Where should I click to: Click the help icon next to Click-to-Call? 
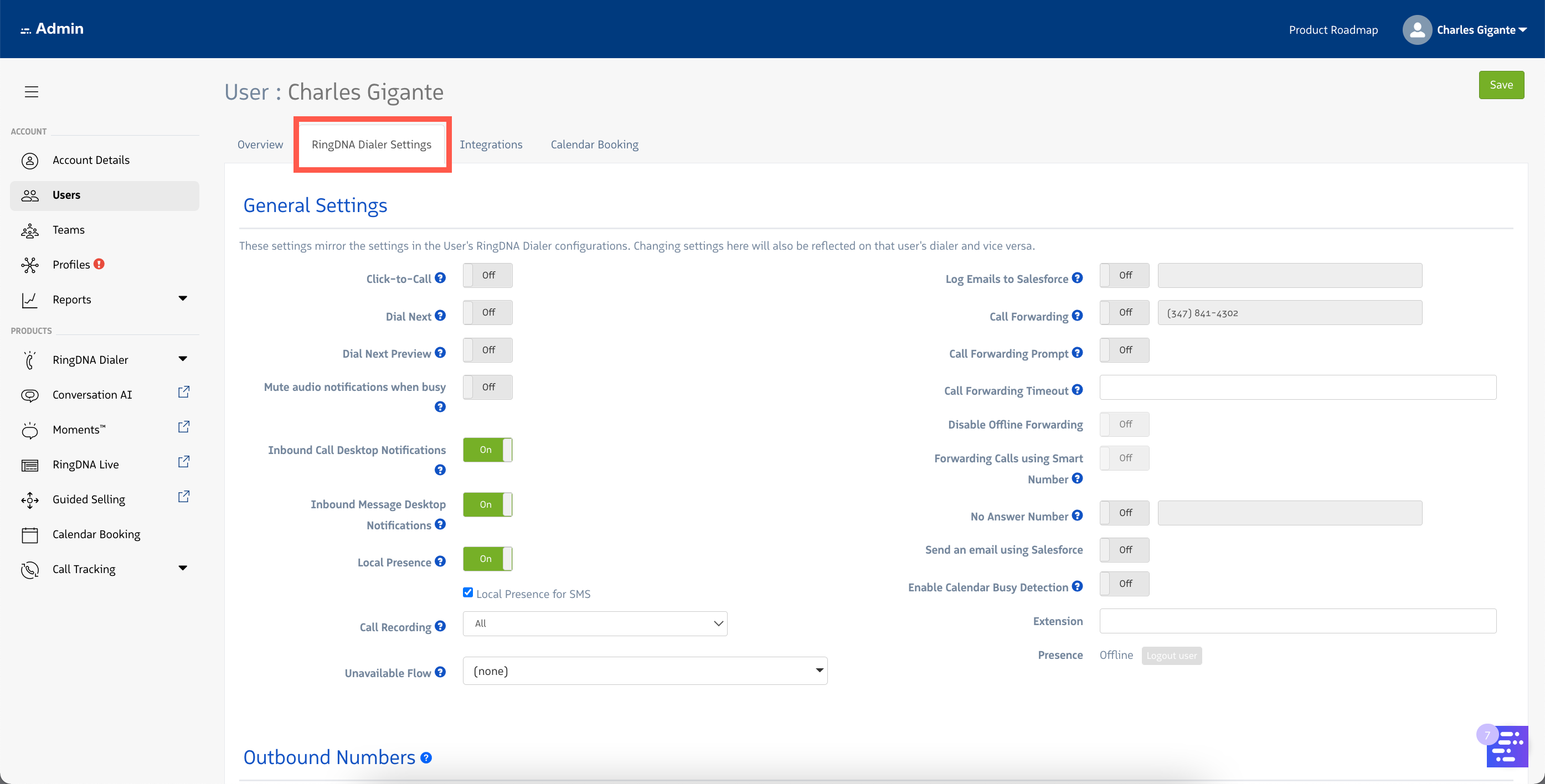click(x=440, y=278)
